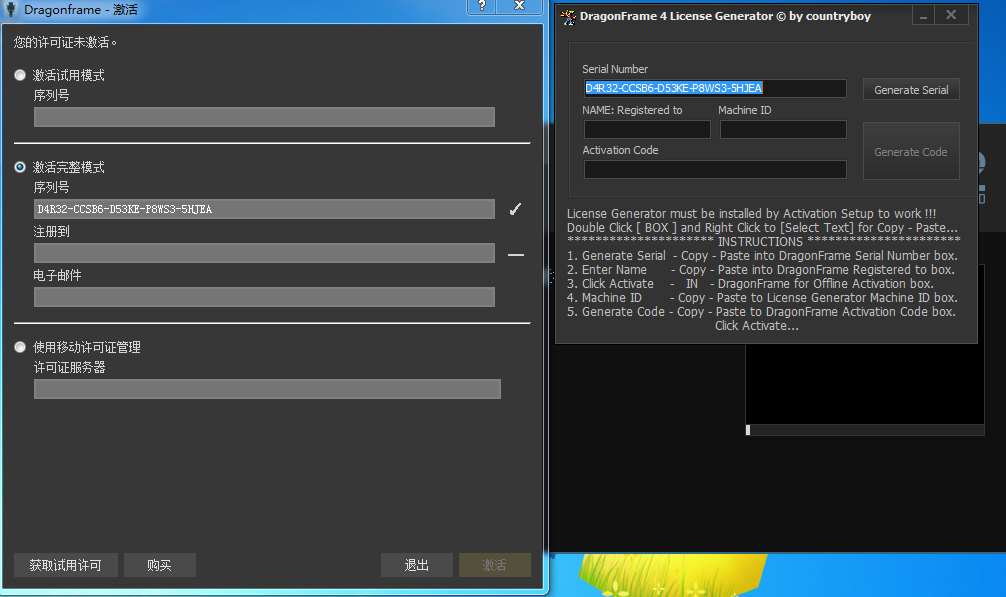Click the full mode serial number field
Screen dimensions: 1006x597
coord(264,209)
